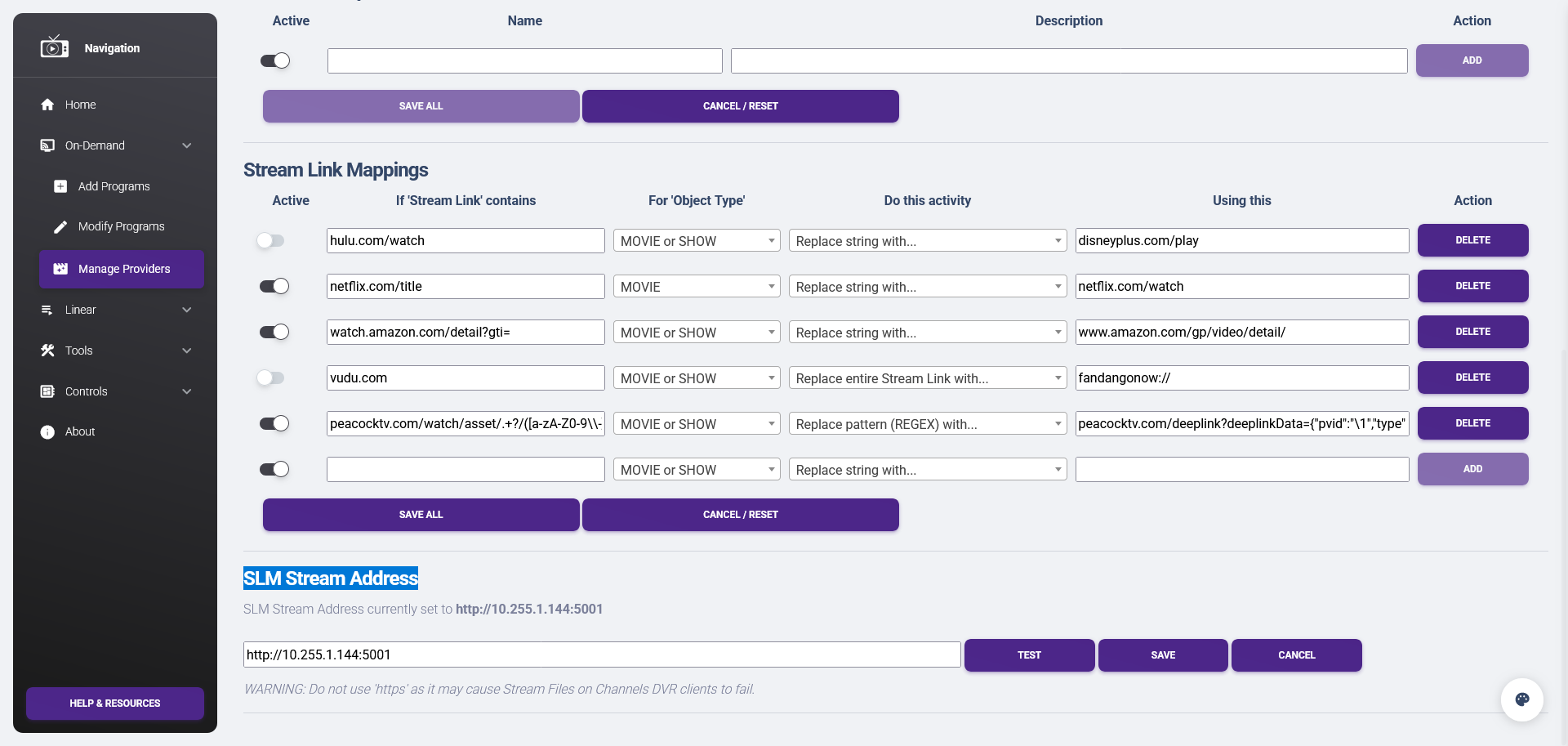This screenshot has width=1568, height=746.
Task: Enable the hulu.com/watch mapping toggle
Action: click(x=270, y=240)
